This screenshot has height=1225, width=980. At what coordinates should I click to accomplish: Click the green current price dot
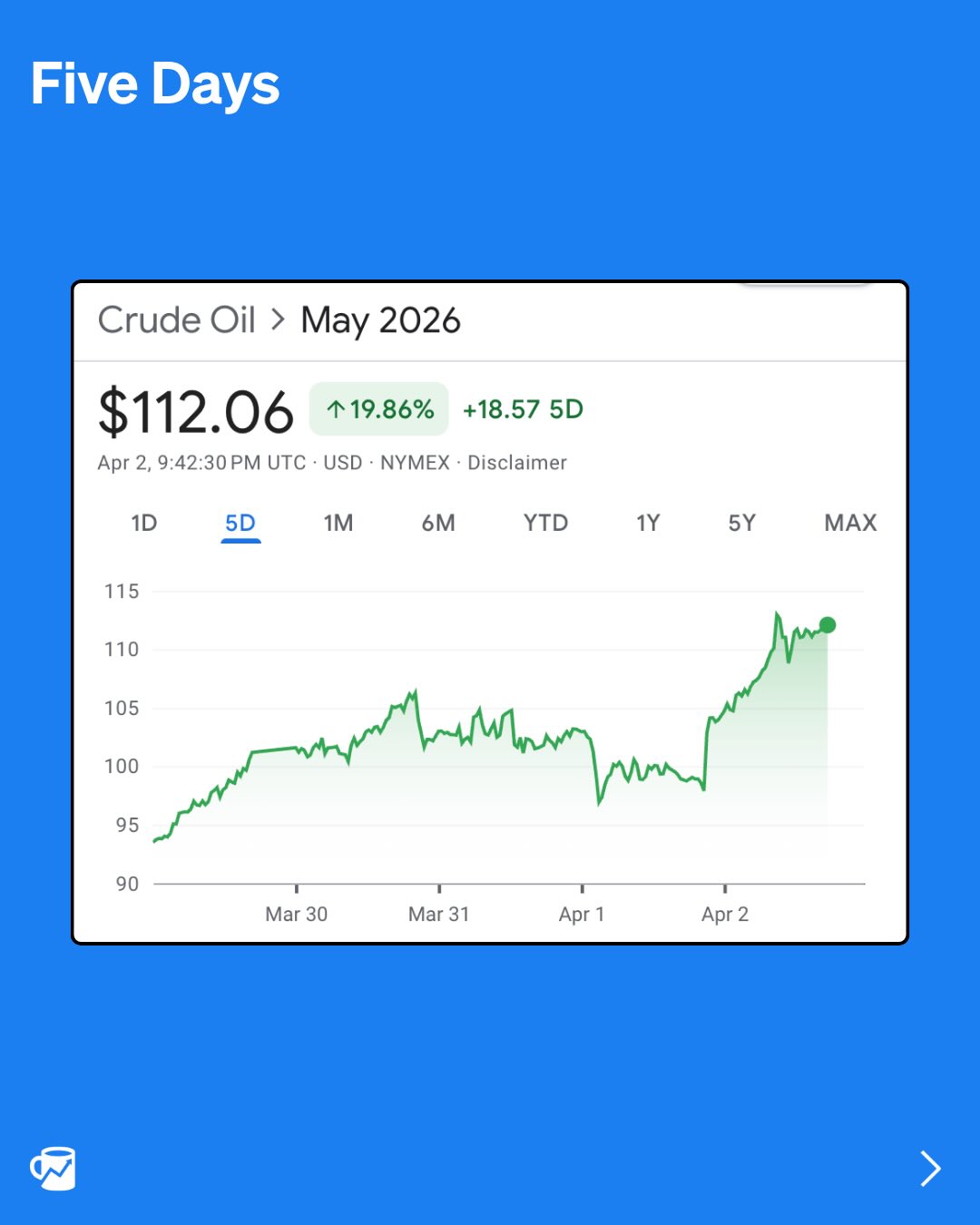[827, 625]
